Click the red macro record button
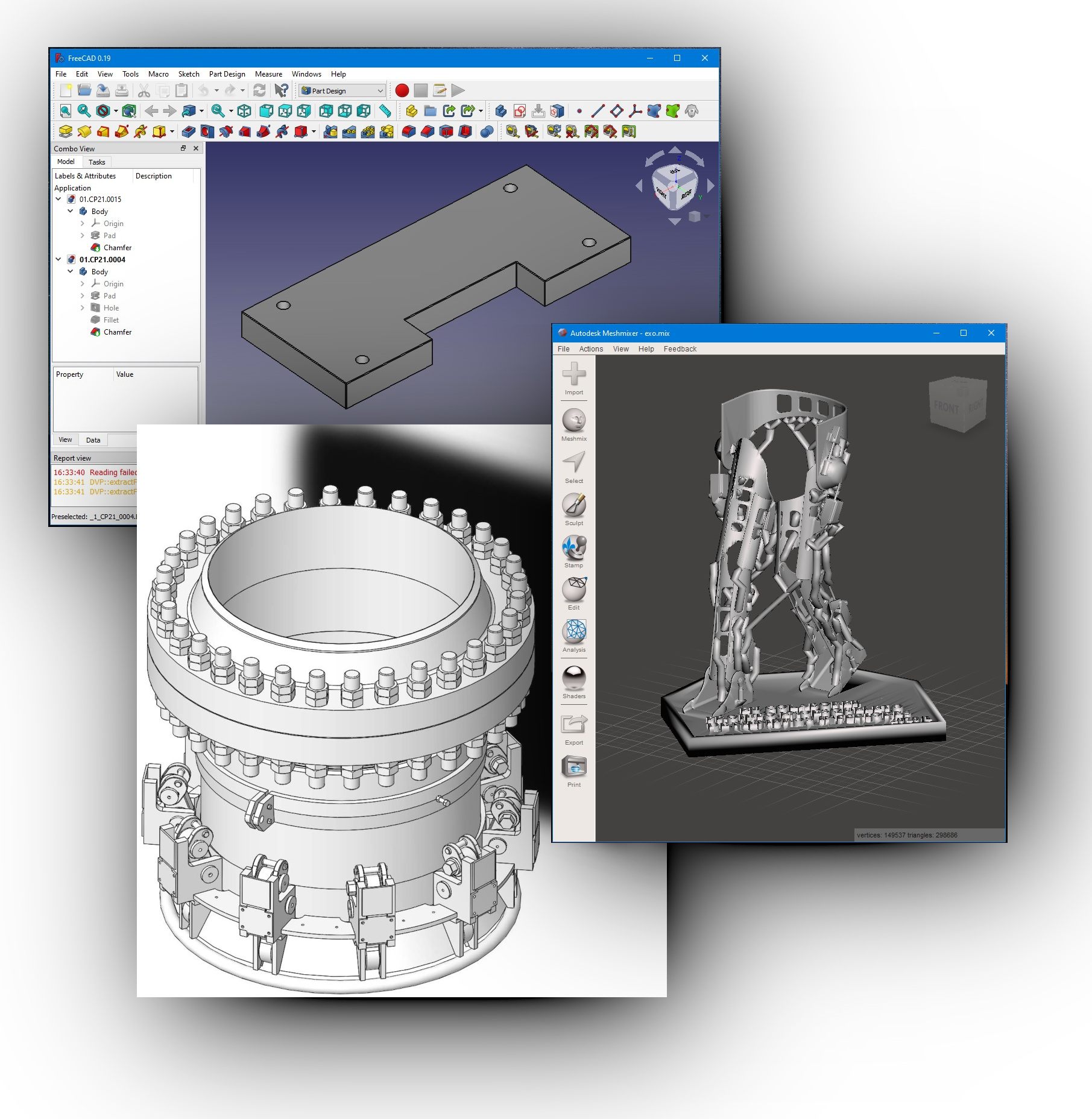The image size is (1092, 1119). (402, 91)
